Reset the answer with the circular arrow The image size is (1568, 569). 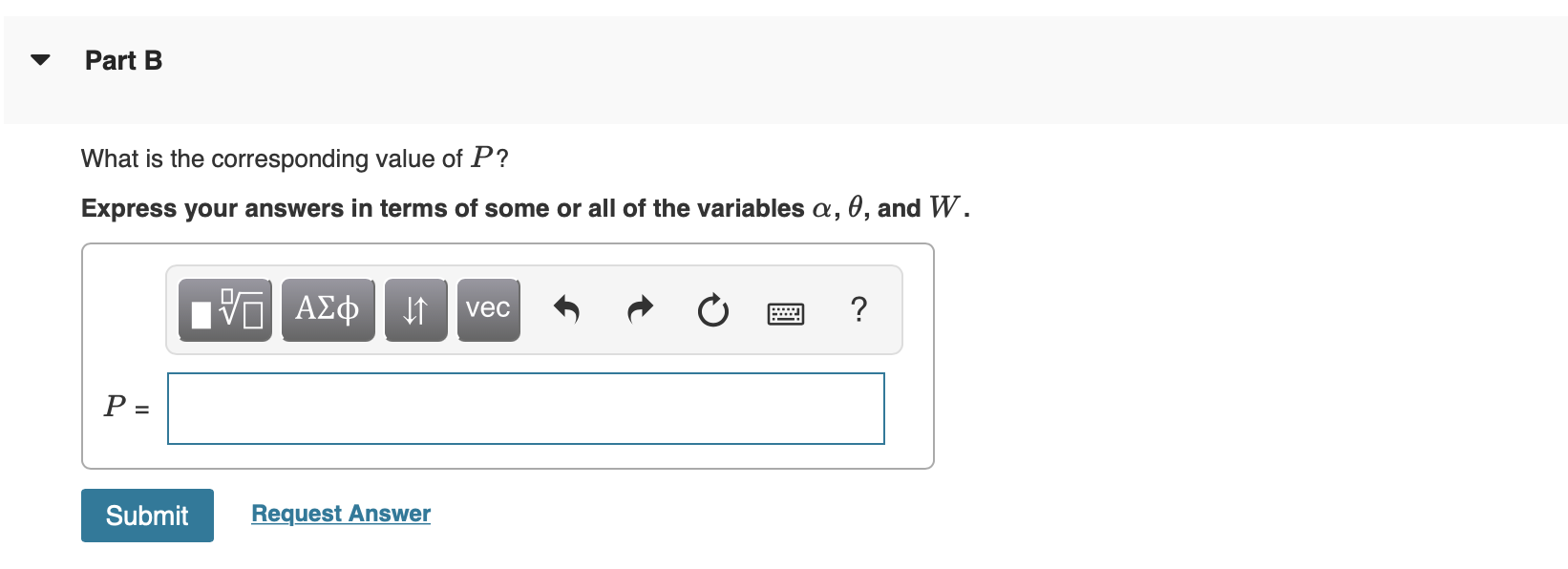click(712, 310)
